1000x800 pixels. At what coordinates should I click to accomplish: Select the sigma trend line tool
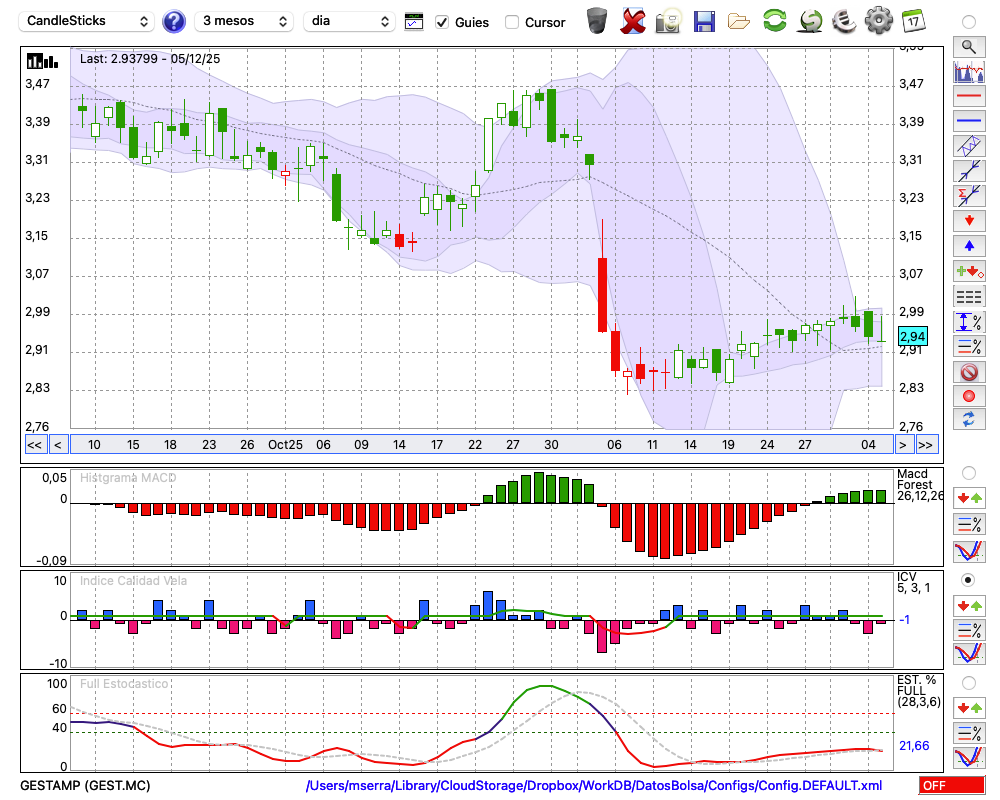click(x=969, y=196)
